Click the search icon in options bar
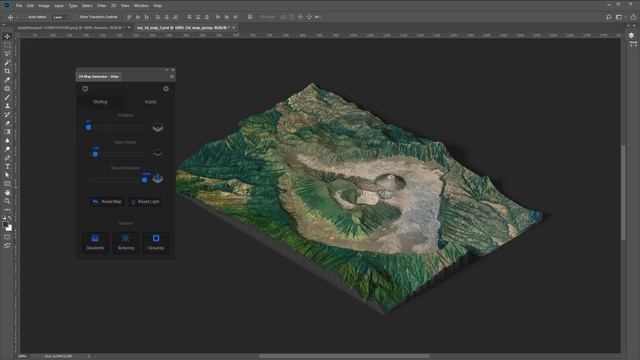The width and height of the screenshot is (640, 360). tap(609, 17)
